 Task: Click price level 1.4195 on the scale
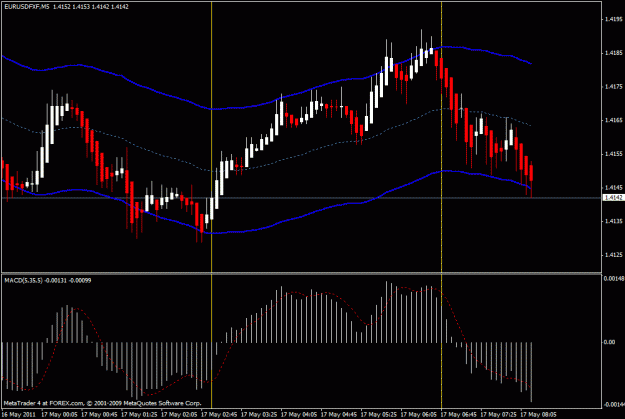[614, 19]
